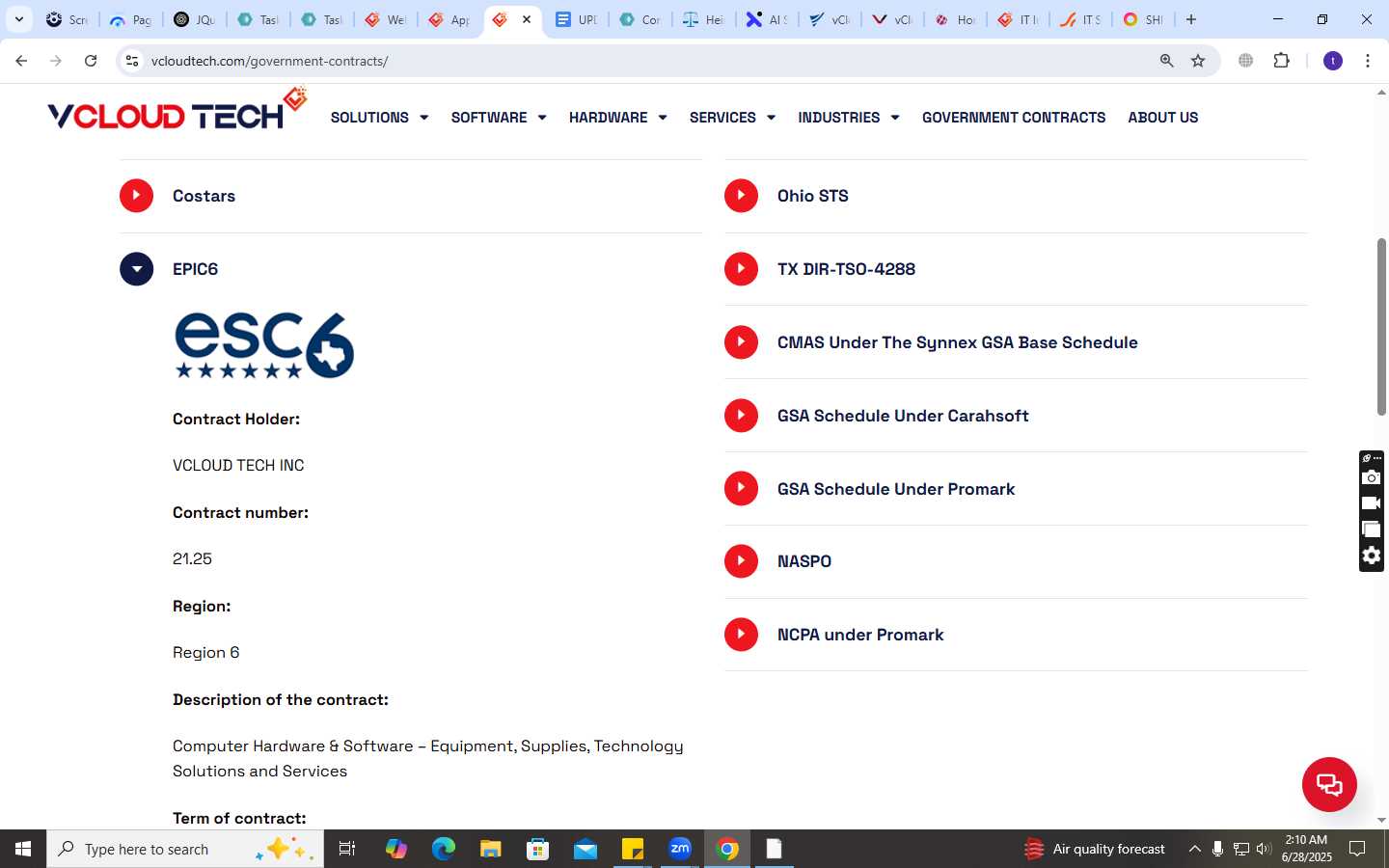Go to ABOUT US page
The image size is (1389, 868).
(1163, 118)
